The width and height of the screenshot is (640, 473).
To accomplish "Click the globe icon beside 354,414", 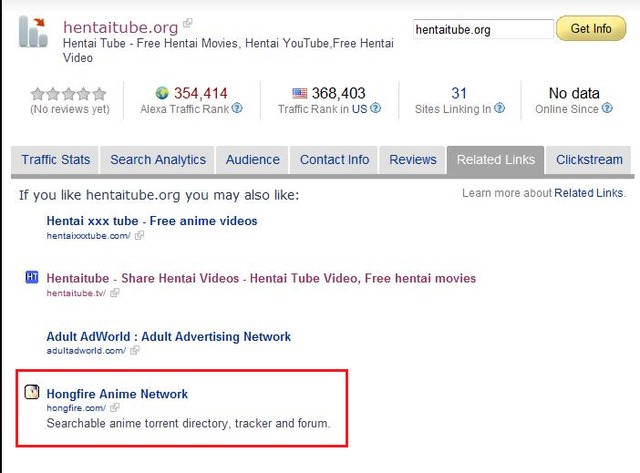I will coord(162,93).
